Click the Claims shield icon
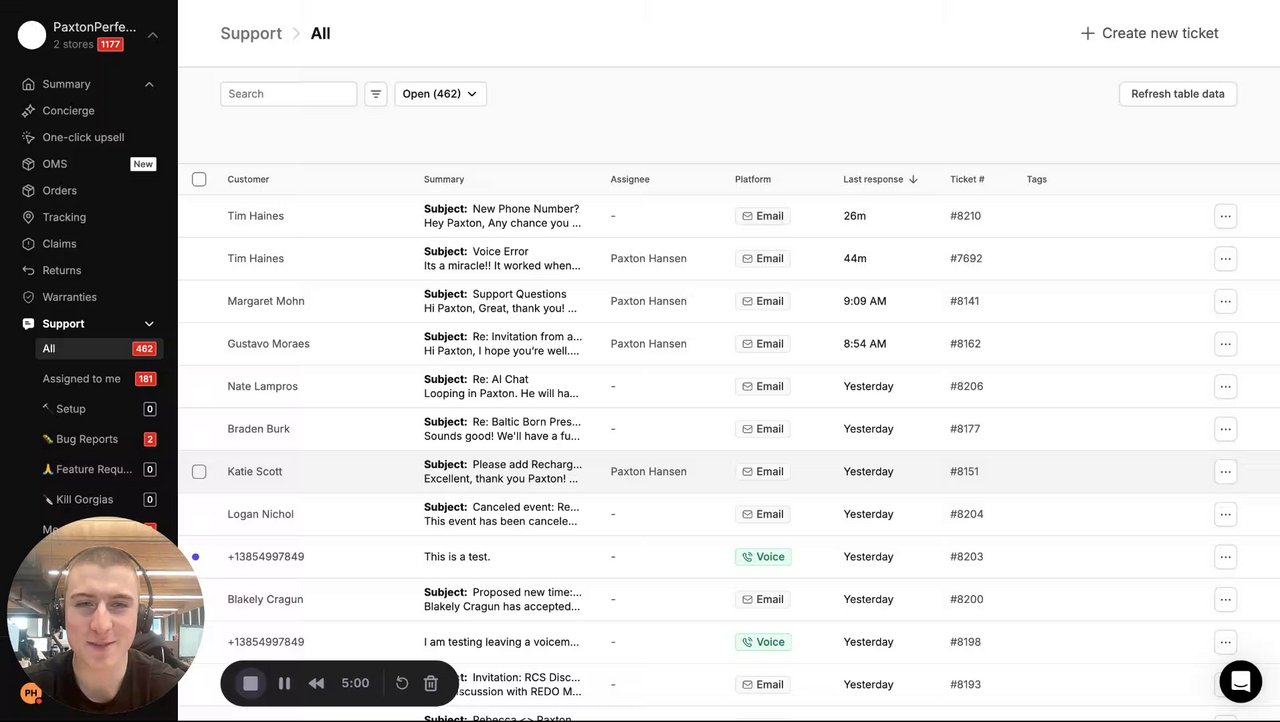Screen dimensions: 1280x722 (29, 244)
